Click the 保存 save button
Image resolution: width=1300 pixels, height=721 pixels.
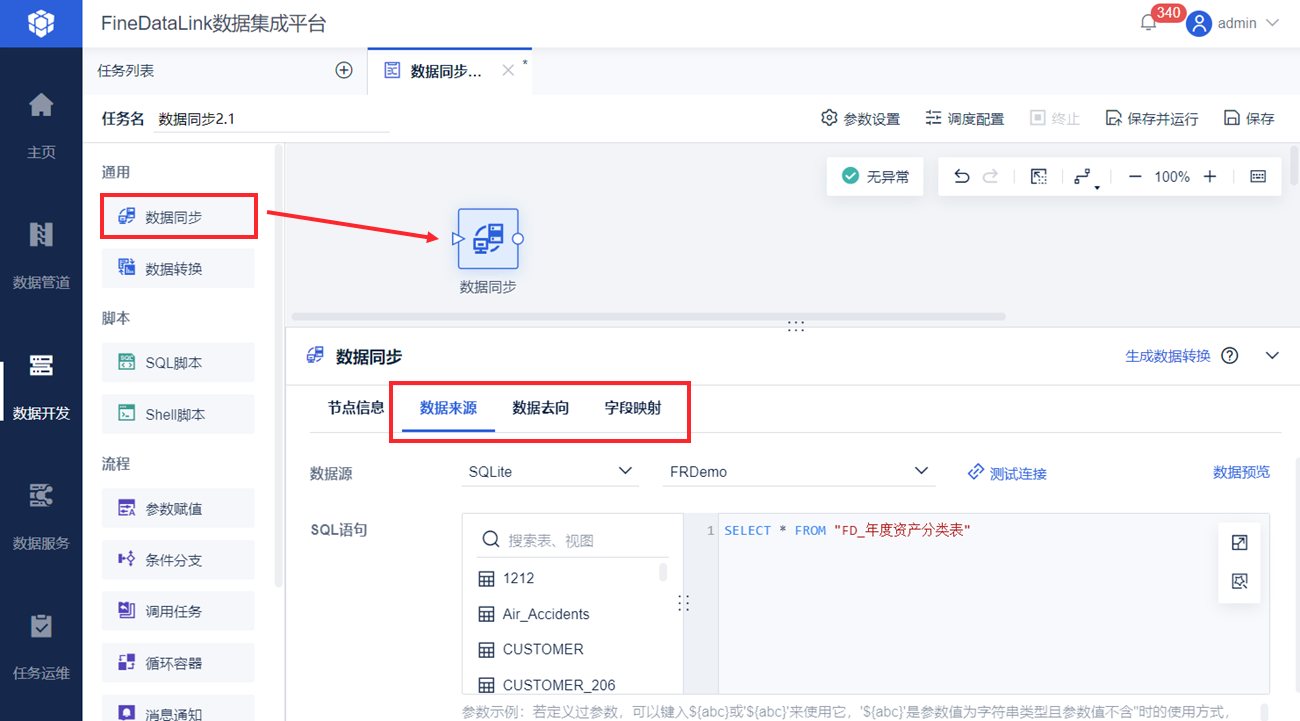pos(1249,119)
